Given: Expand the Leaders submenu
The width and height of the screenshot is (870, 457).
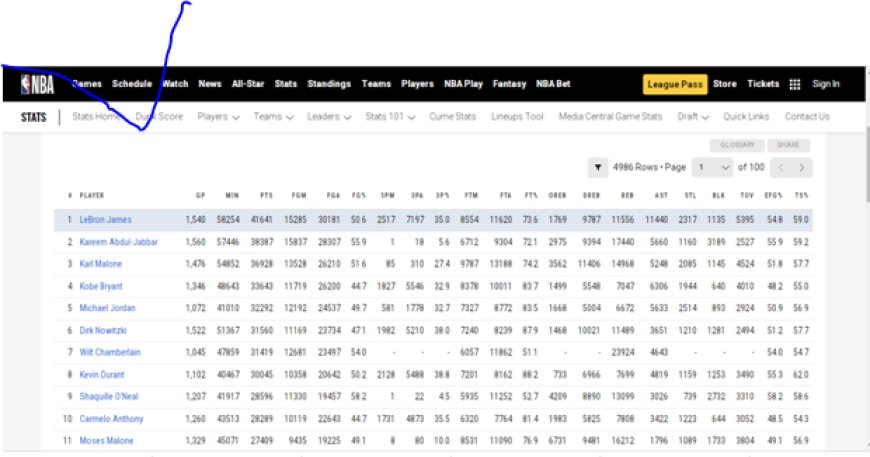Looking at the screenshot, I should pos(329,116).
